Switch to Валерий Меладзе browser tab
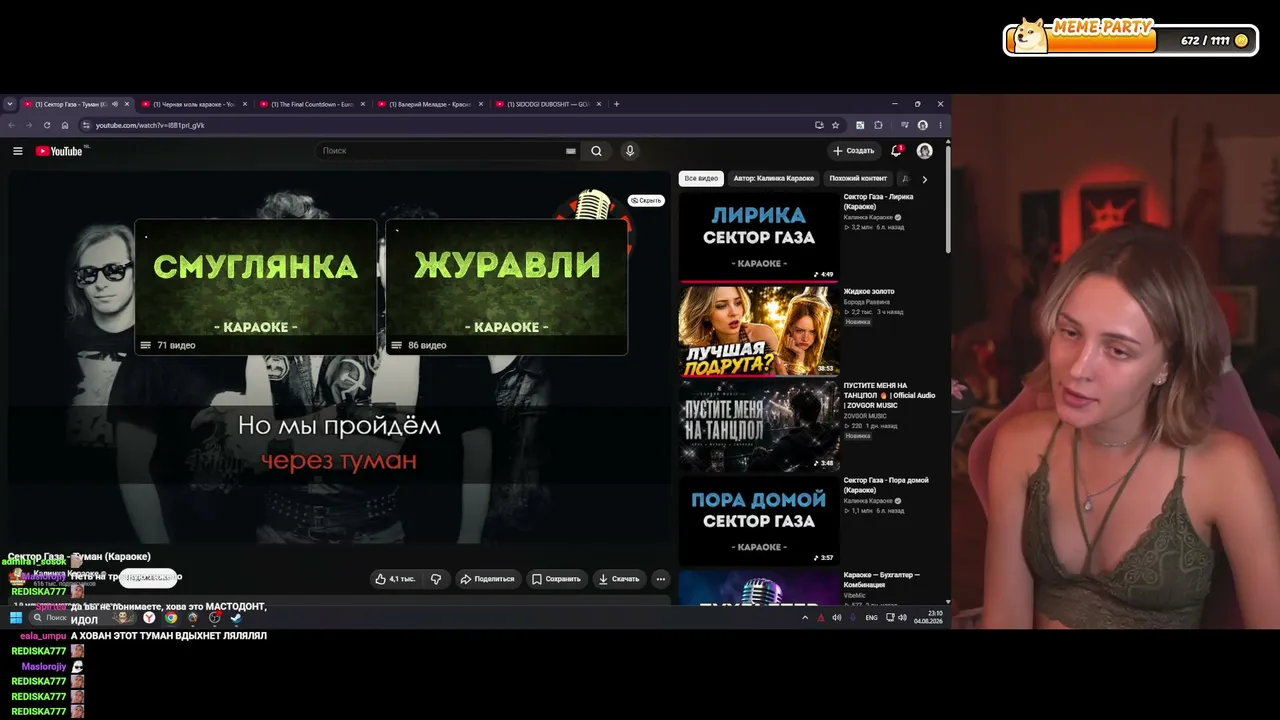Image resolution: width=1280 pixels, height=720 pixels. [x=431, y=104]
